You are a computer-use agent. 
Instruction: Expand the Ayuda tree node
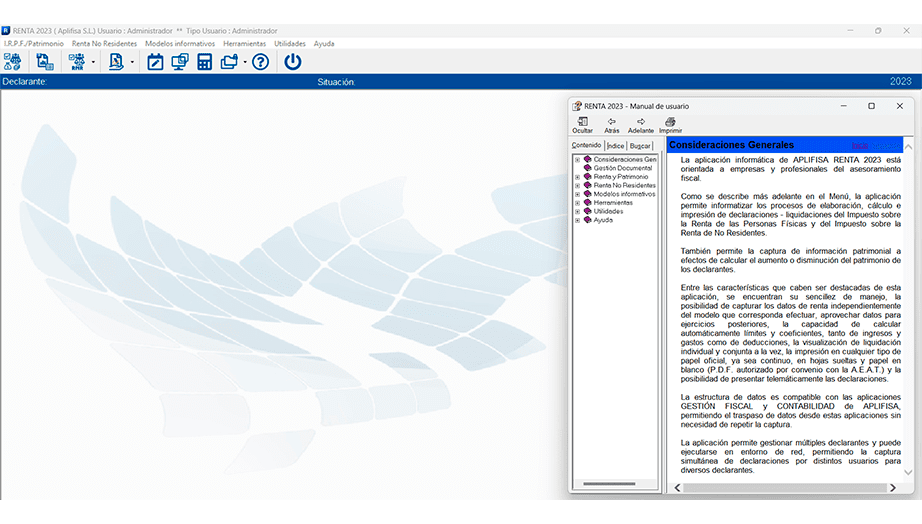pos(577,220)
